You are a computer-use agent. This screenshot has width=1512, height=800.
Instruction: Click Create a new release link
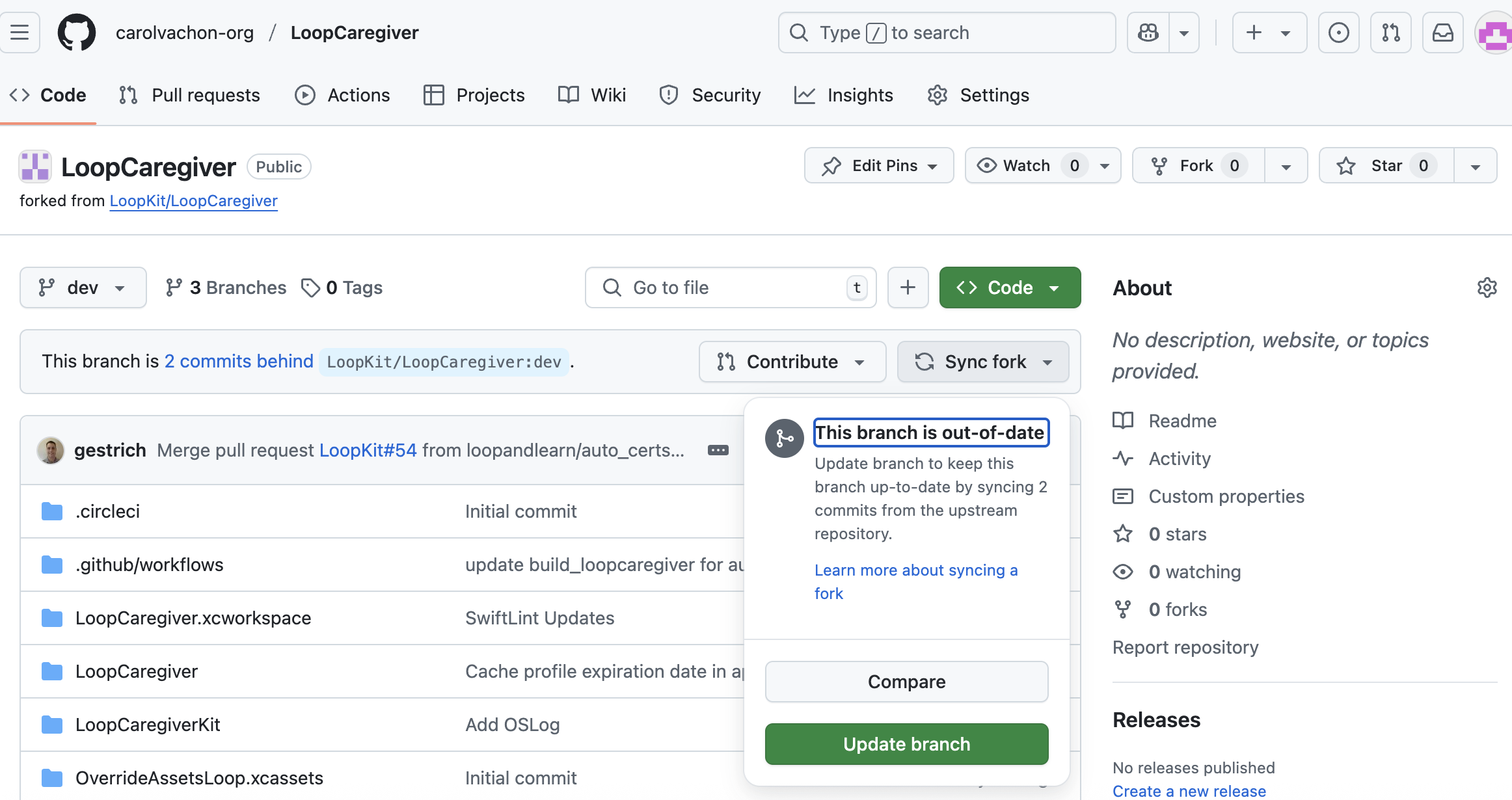(x=1189, y=791)
